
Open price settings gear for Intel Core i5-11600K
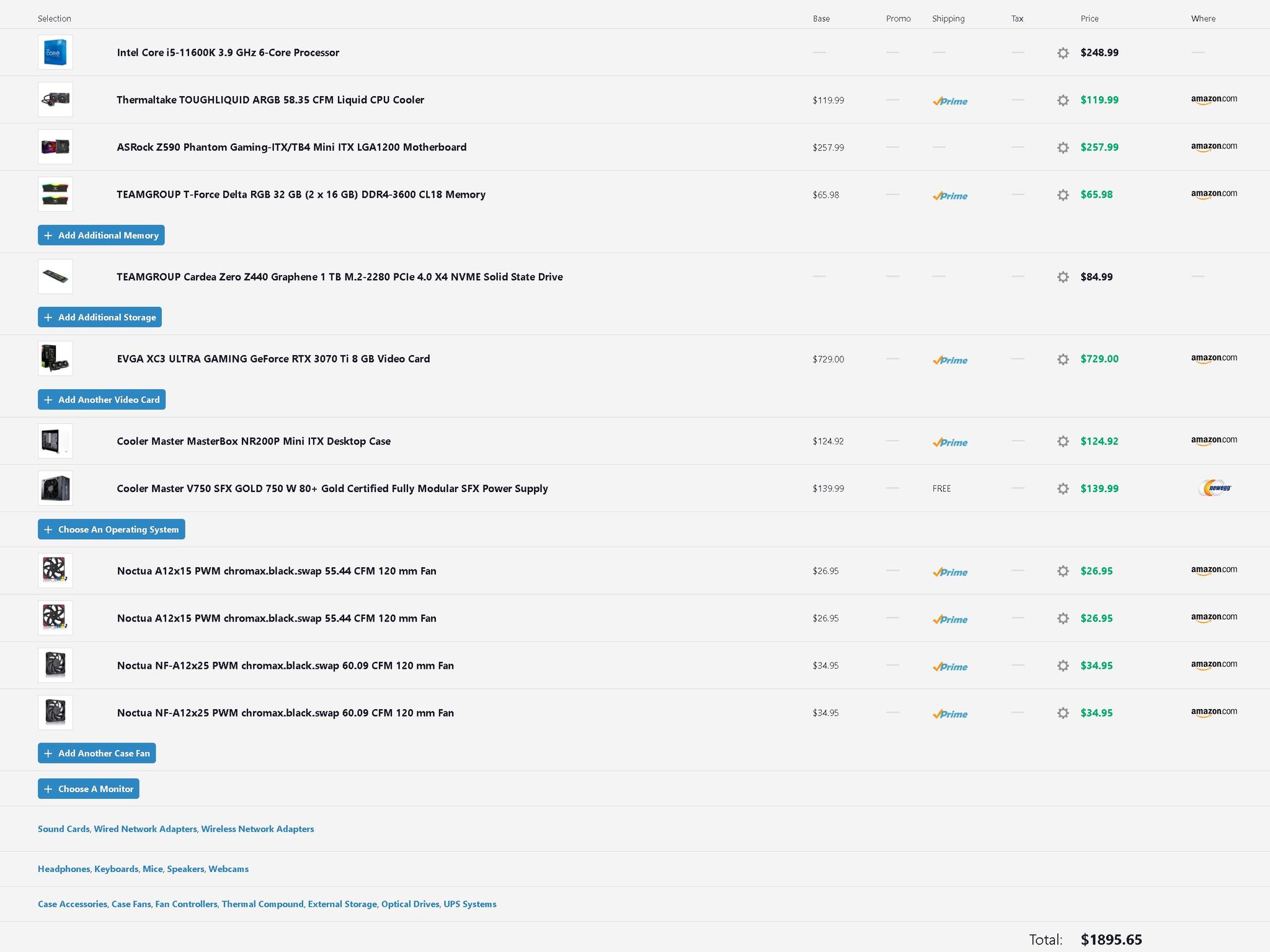(x=1063, y=53)
